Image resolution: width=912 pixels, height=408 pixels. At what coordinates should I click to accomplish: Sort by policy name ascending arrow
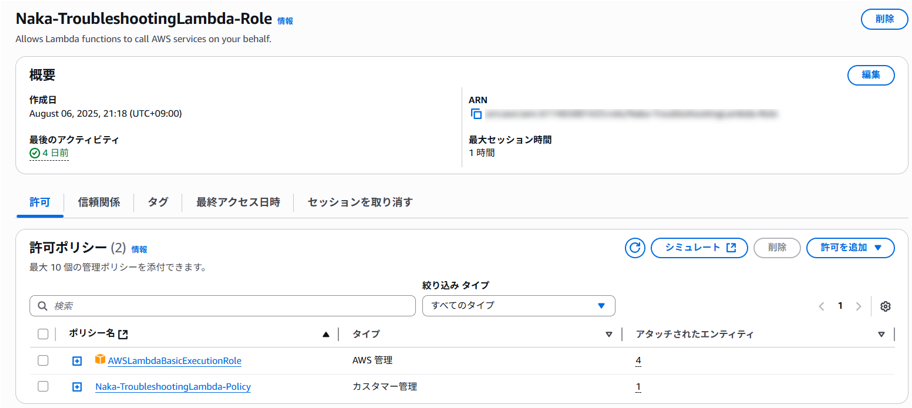click(326, 335)
